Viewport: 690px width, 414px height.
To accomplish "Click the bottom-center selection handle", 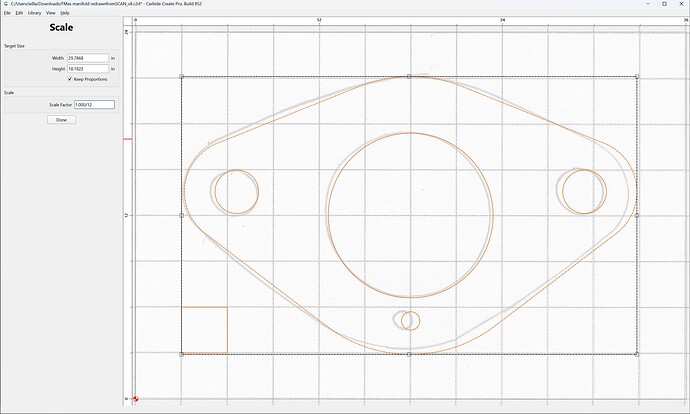I will pos(409,354).
